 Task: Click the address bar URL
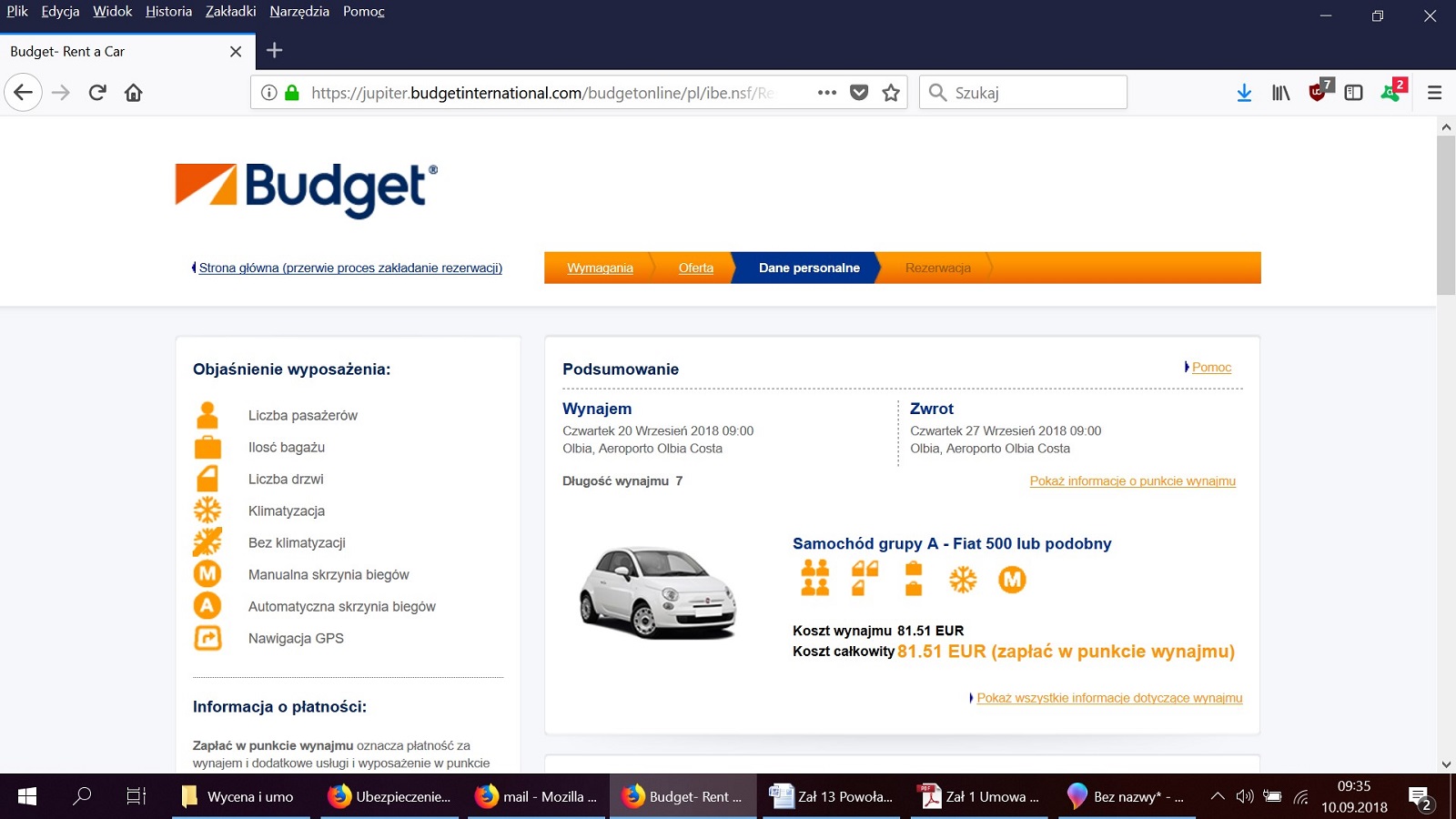(541, 93)
